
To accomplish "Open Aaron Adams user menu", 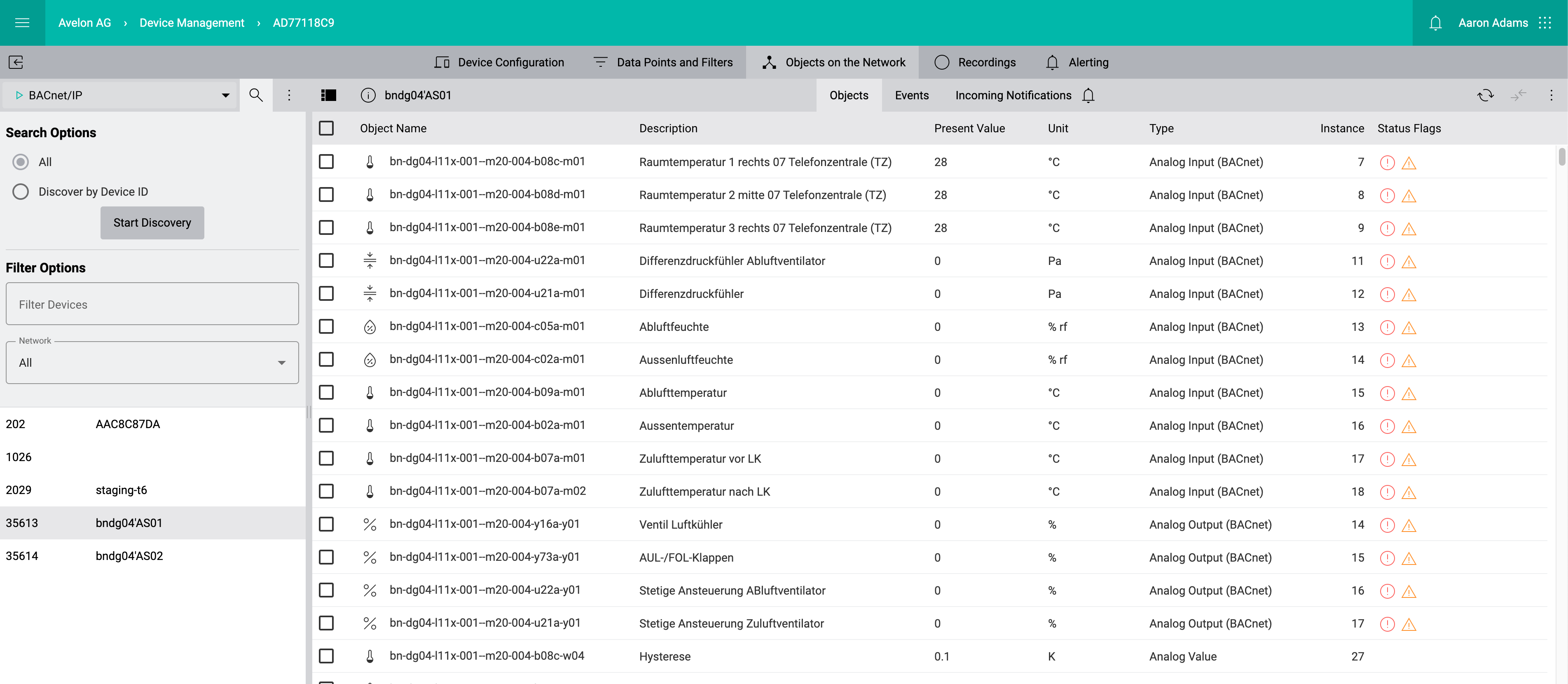I will [1493, 23].
